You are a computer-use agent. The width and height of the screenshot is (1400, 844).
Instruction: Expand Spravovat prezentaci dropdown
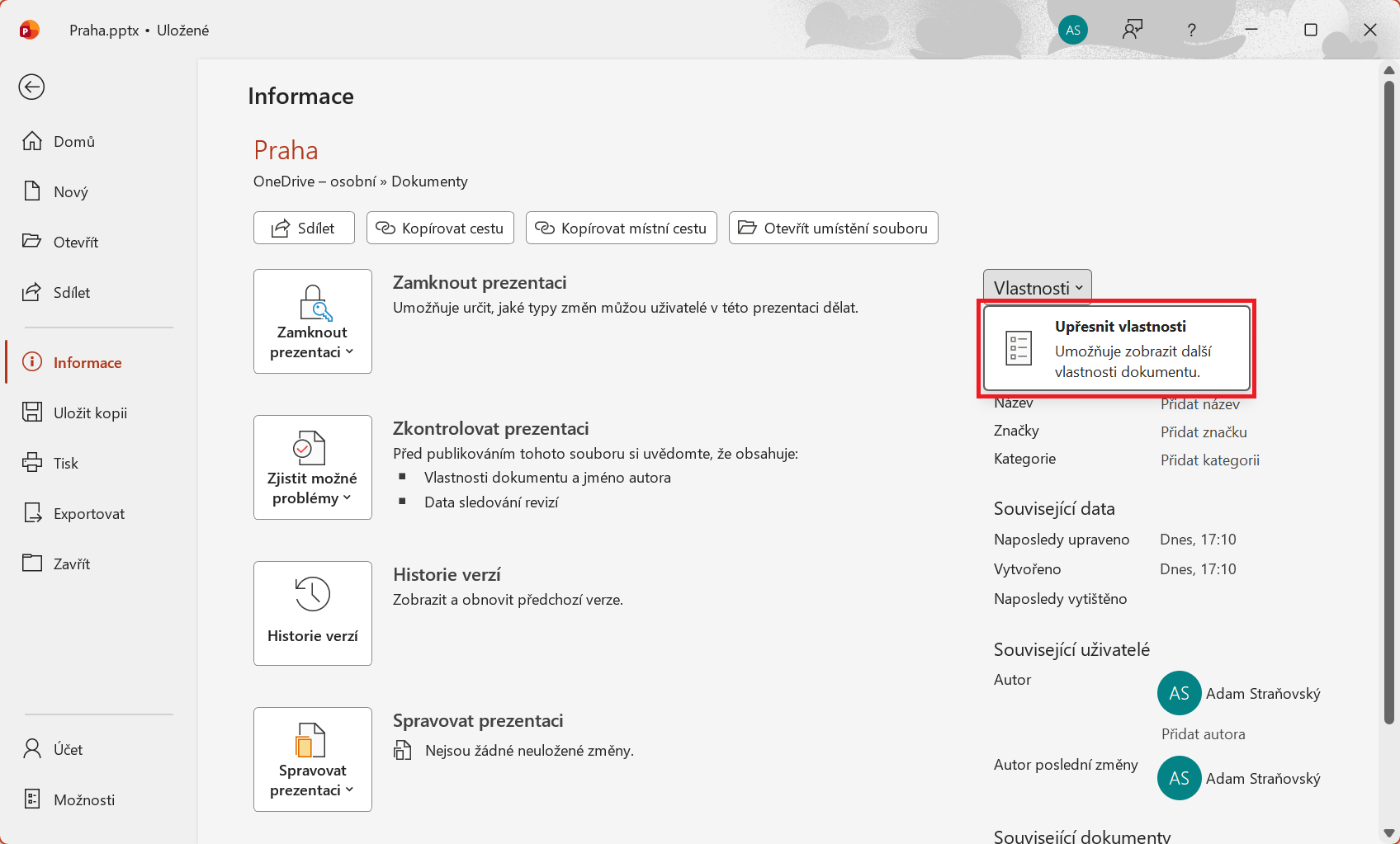coord(313,759)
